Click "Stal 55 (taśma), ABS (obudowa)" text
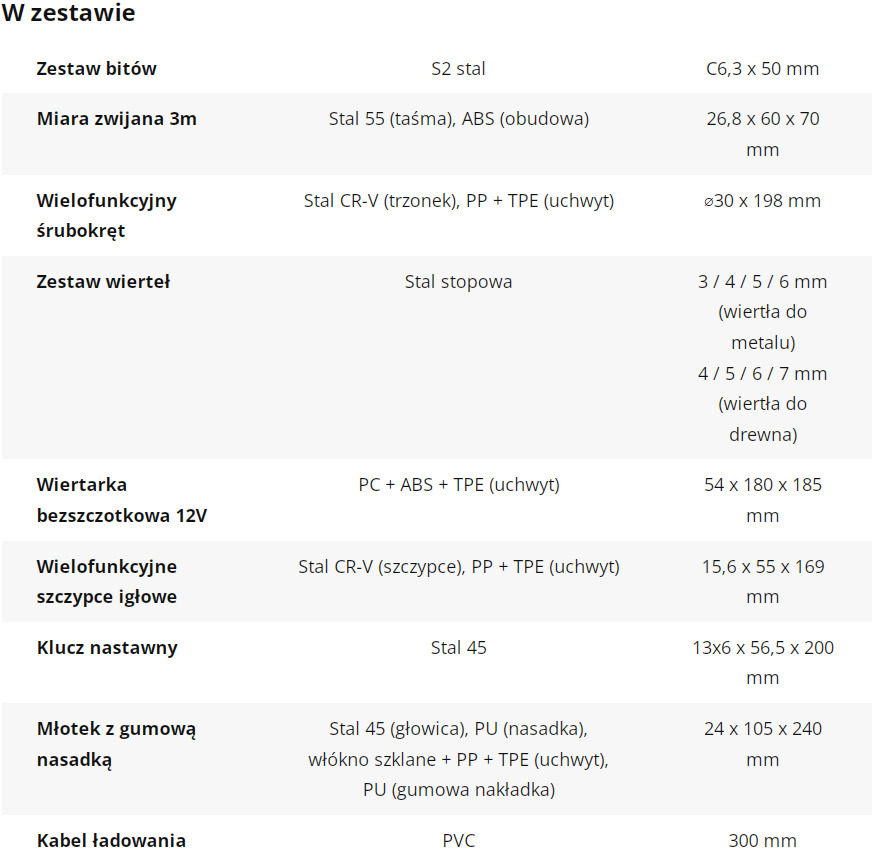Image resolution: width=872 pixels, height=861 pixels. [458, 118]
